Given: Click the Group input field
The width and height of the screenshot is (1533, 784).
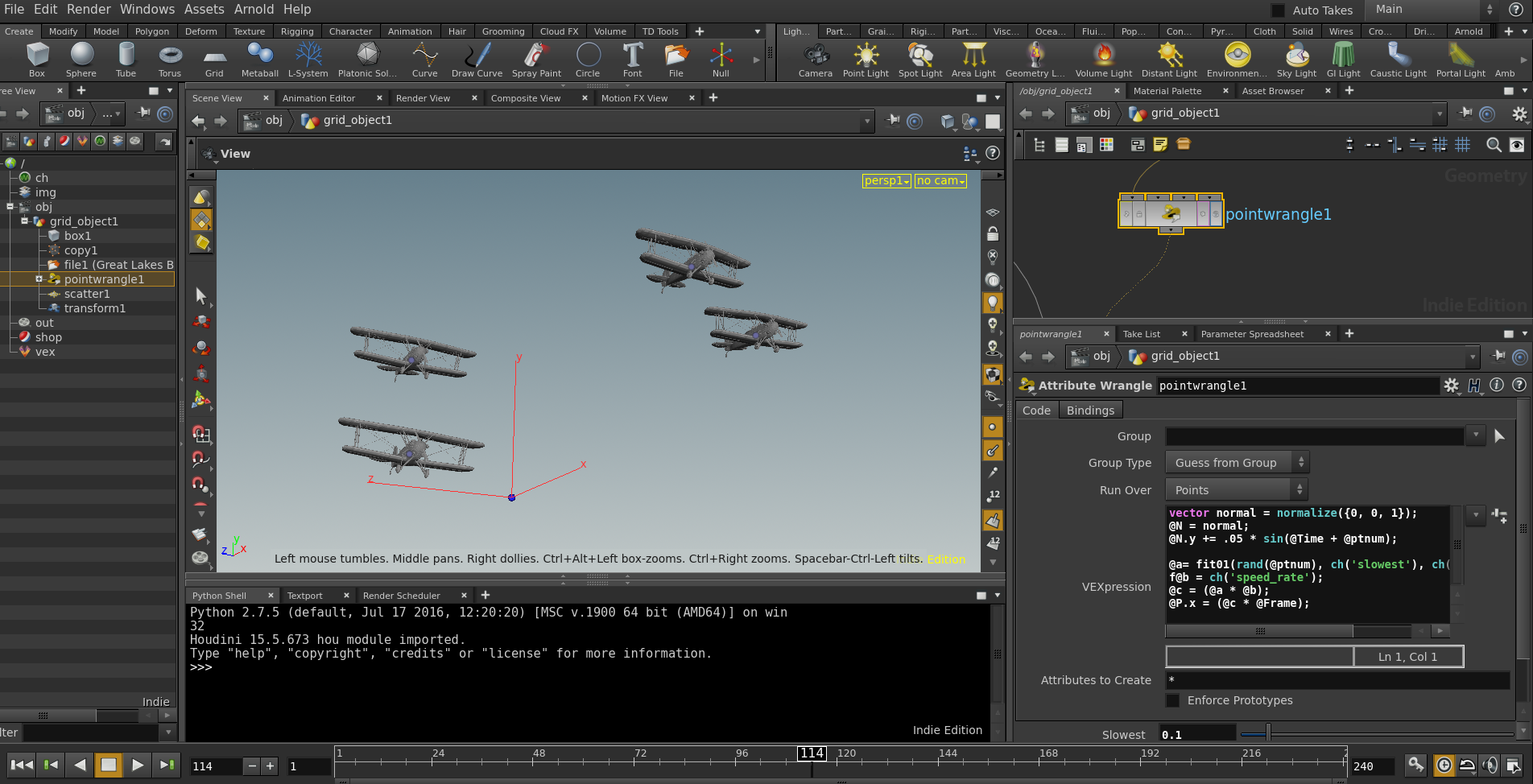Looking at the screenshot, I should 1314,435.
